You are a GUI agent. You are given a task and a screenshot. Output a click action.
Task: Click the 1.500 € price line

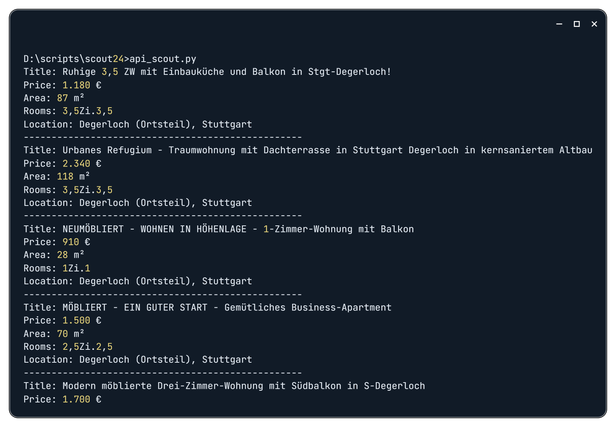62,319
